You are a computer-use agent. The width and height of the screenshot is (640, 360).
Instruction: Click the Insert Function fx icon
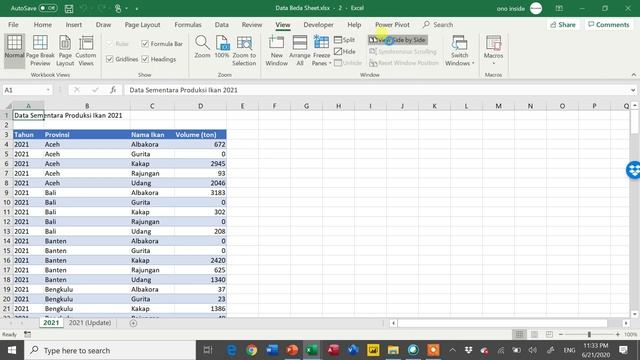(x=113, y=90)
